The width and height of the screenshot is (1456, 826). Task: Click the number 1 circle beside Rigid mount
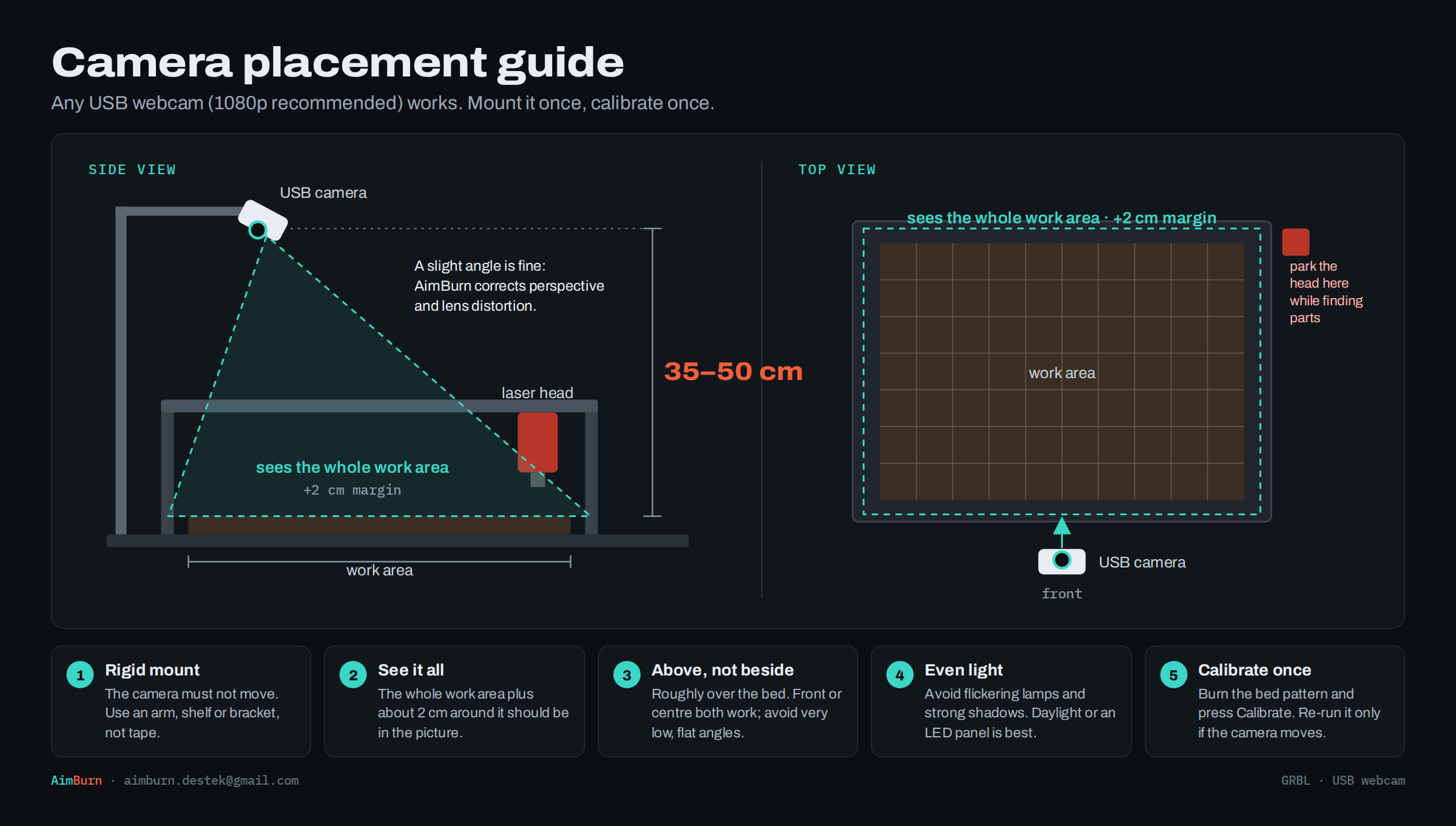[x=80, y=675]
